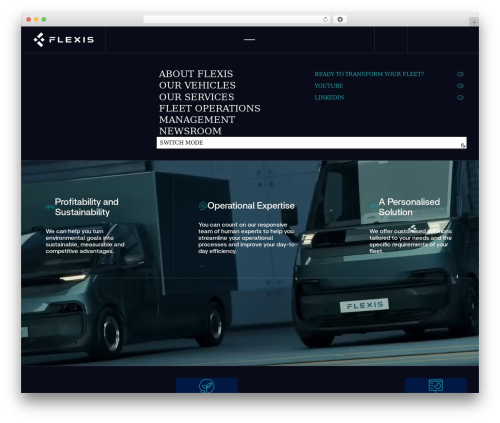Click the 'We offer customised solutions' paragraph
The image size is (500, 423).
[x=411, y=241]
